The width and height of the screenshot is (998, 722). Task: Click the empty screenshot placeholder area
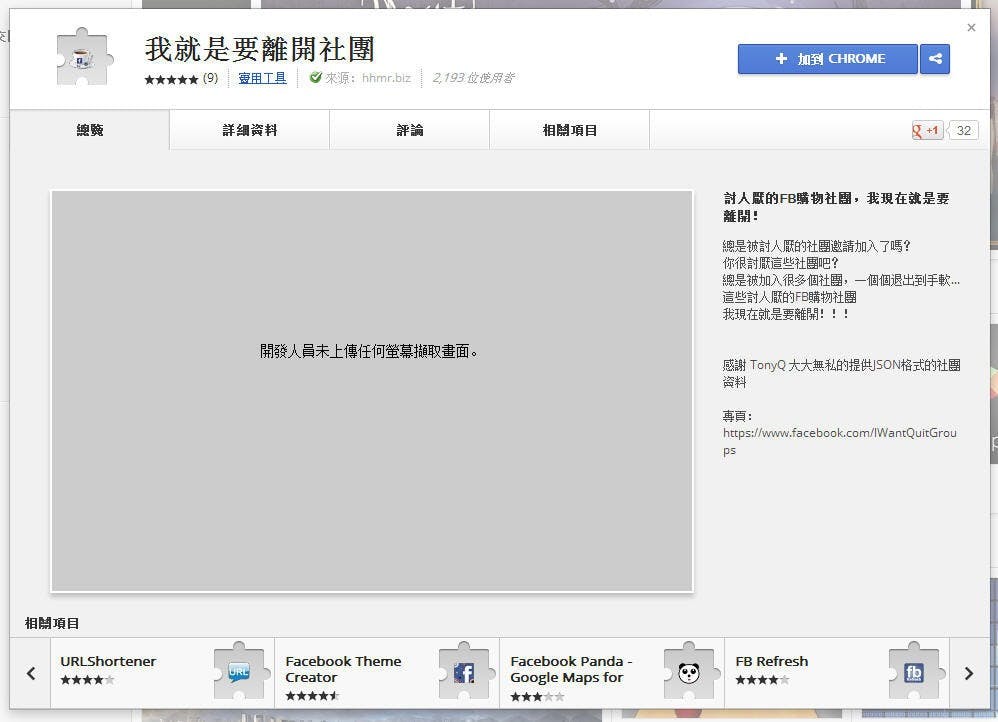tap(372, 390)
